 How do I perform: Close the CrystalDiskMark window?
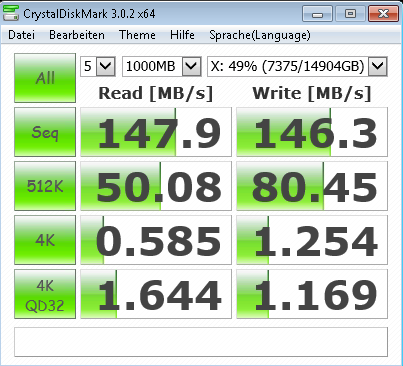pos(383,14)
